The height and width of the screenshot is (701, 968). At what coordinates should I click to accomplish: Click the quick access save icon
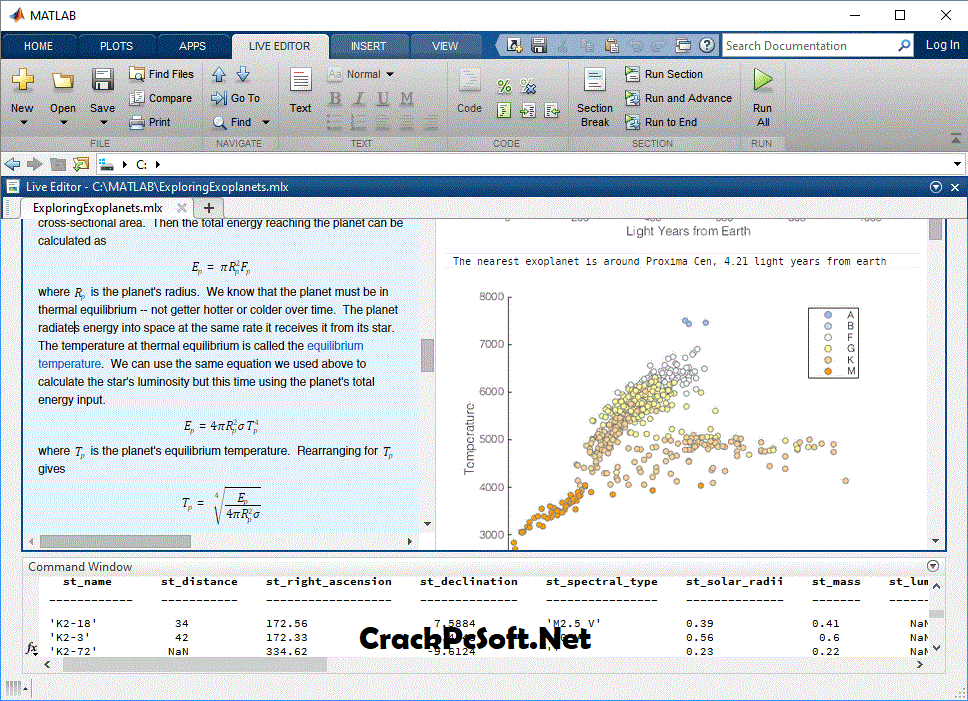[539, 45]
